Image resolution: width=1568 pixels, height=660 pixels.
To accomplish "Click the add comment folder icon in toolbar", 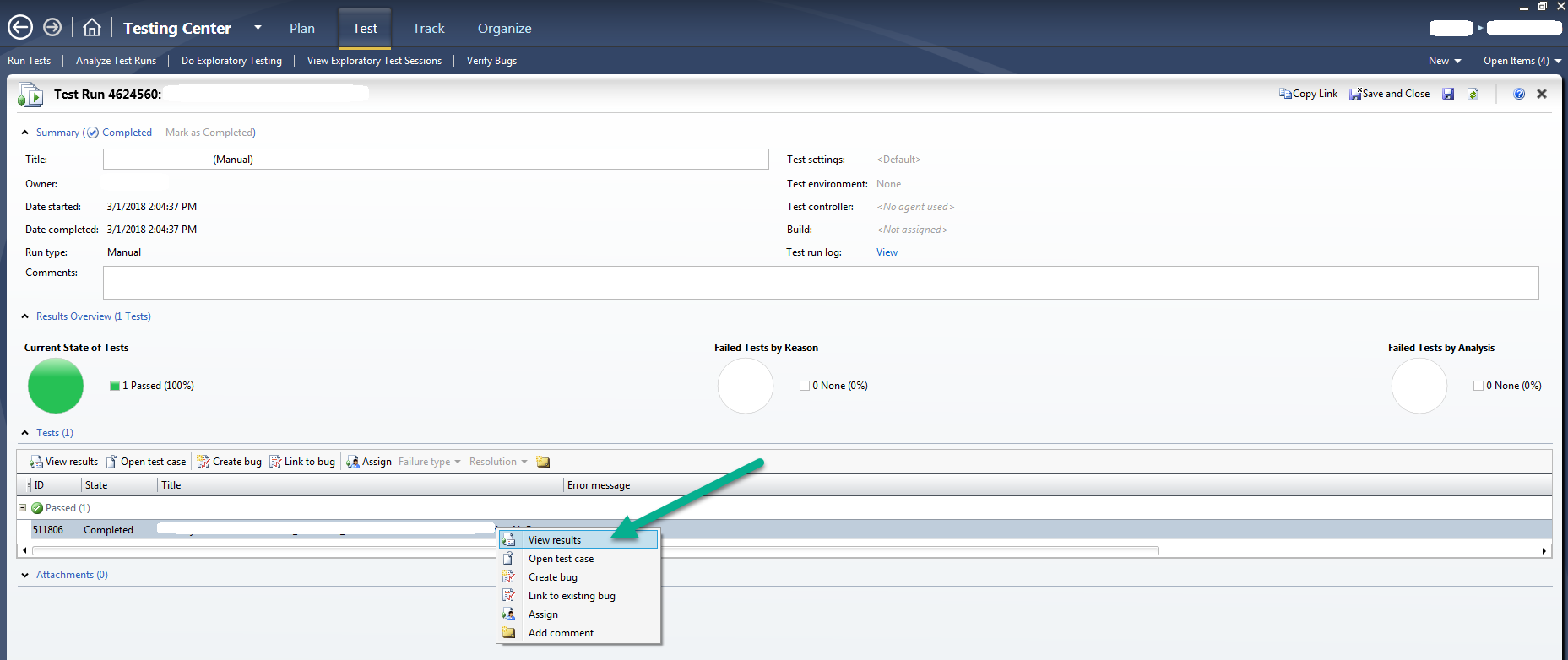I will tap(543, 462).
